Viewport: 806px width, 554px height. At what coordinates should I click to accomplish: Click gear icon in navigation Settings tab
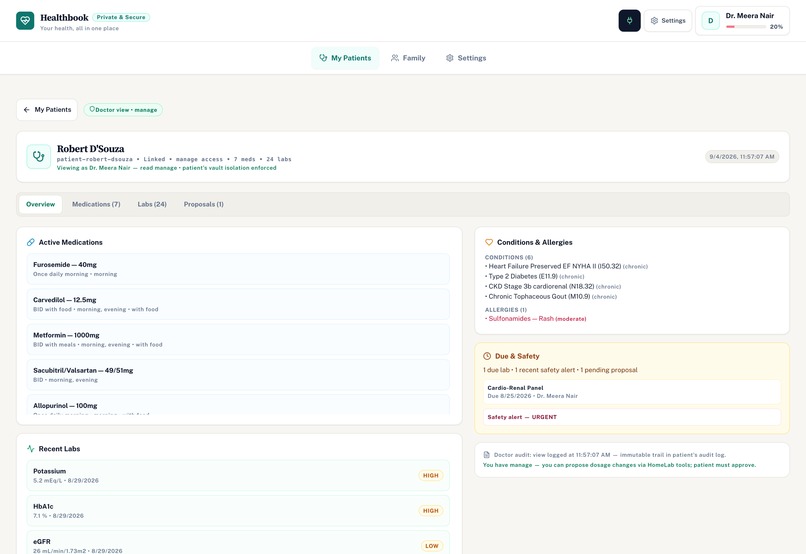pos(450,58)
